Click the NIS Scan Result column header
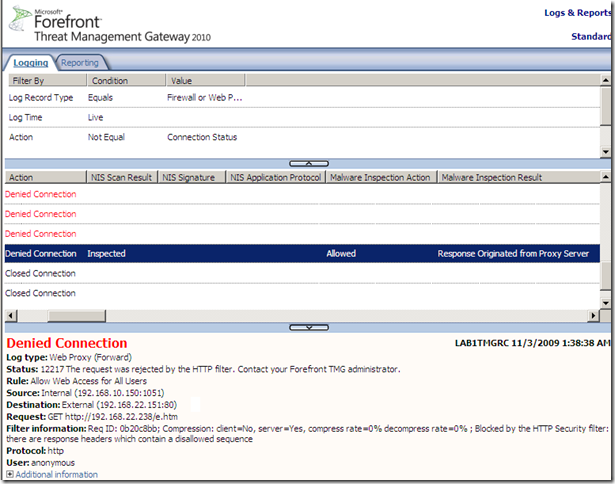 pyautogui.click(x=122, y=177)
